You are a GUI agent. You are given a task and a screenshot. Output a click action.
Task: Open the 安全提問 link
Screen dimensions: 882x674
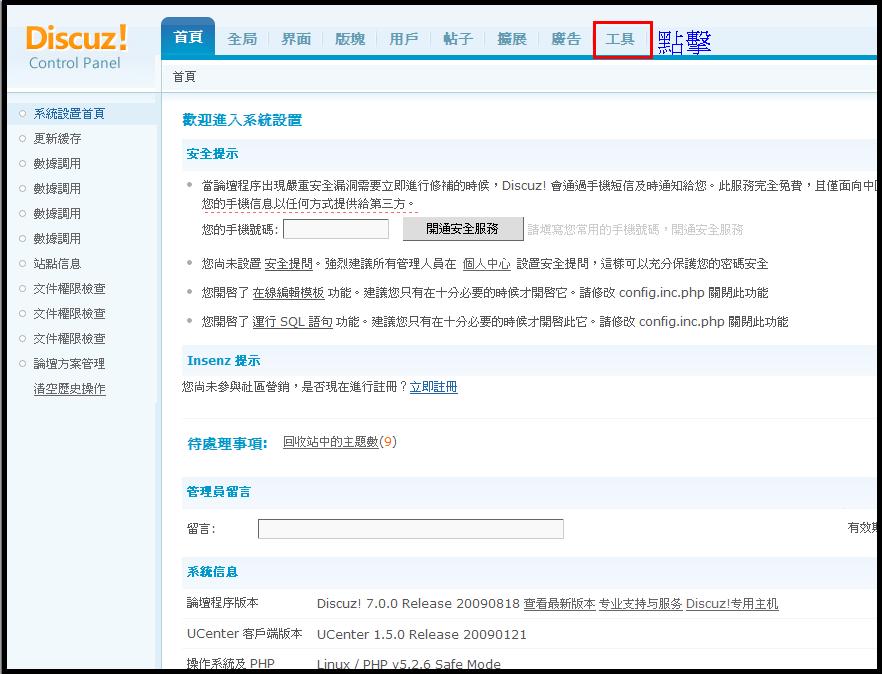click(288, 264)
